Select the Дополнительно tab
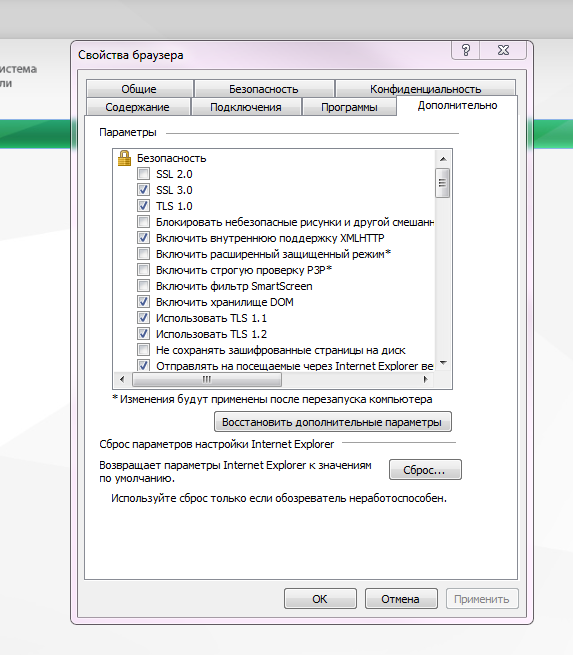Screen dimensions: 573x655 tap(457, 105)
